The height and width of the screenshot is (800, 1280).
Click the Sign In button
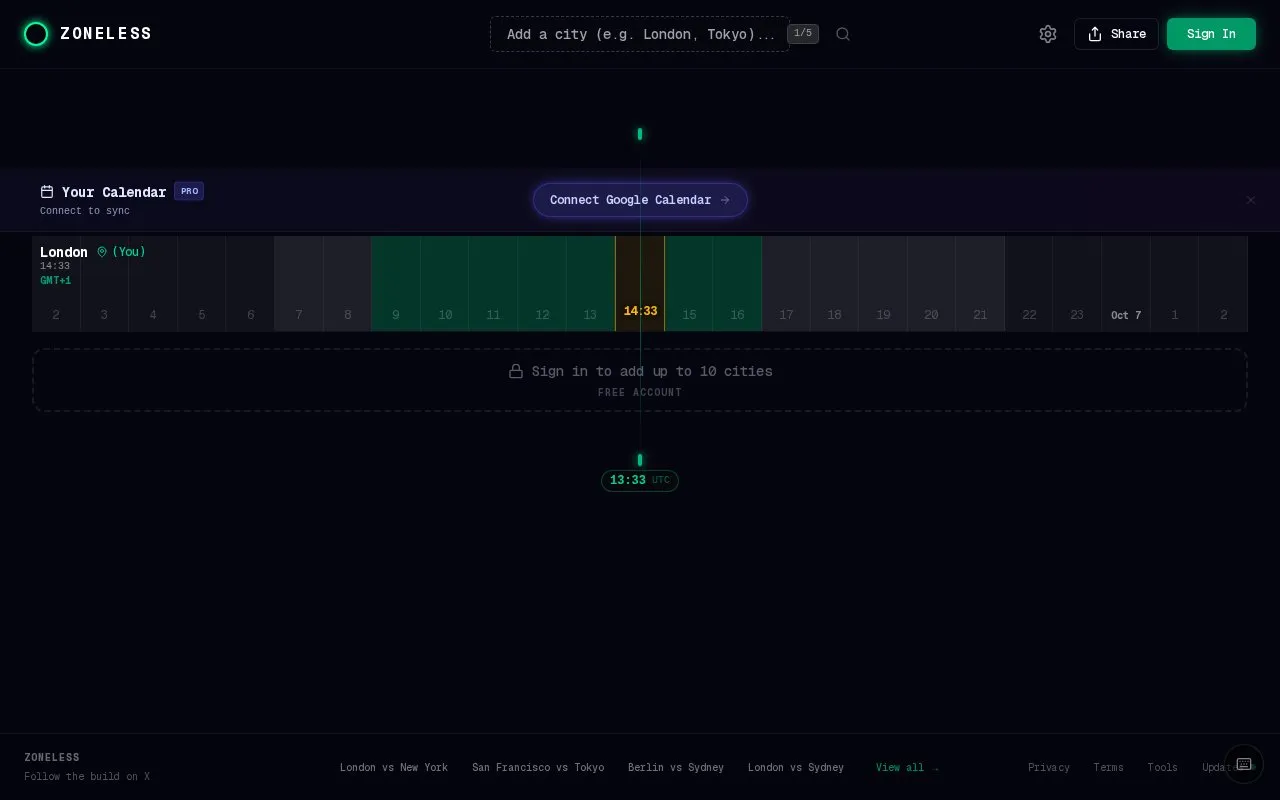coord(1211,34)
